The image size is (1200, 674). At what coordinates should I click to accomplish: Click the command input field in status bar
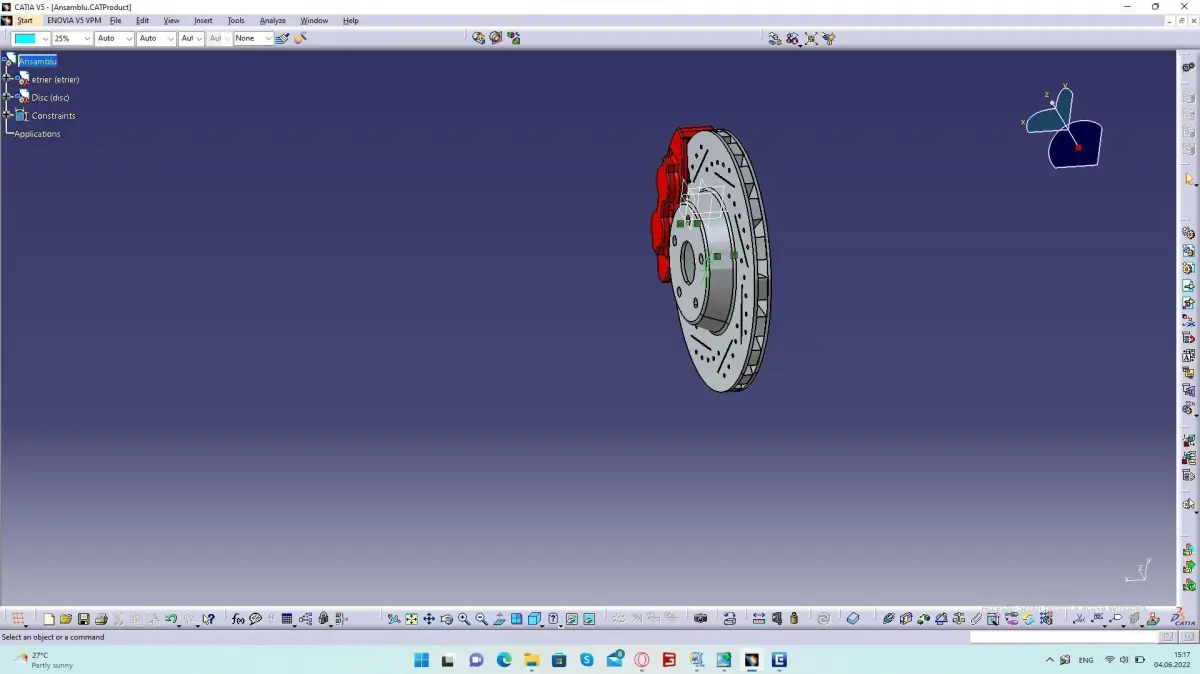tap(1063, 637)
